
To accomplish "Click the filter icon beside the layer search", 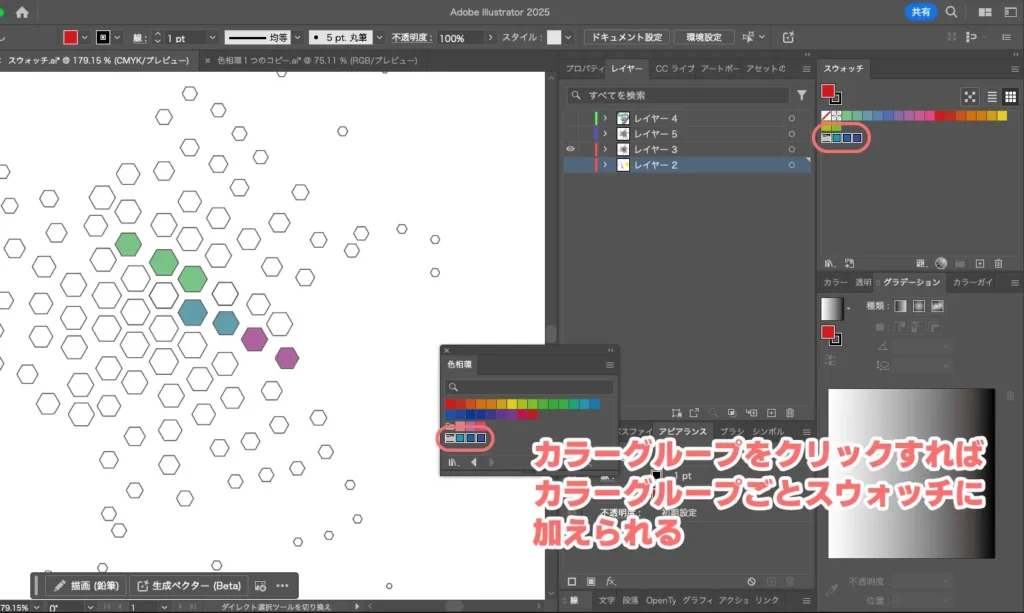I will coord(801,95).
